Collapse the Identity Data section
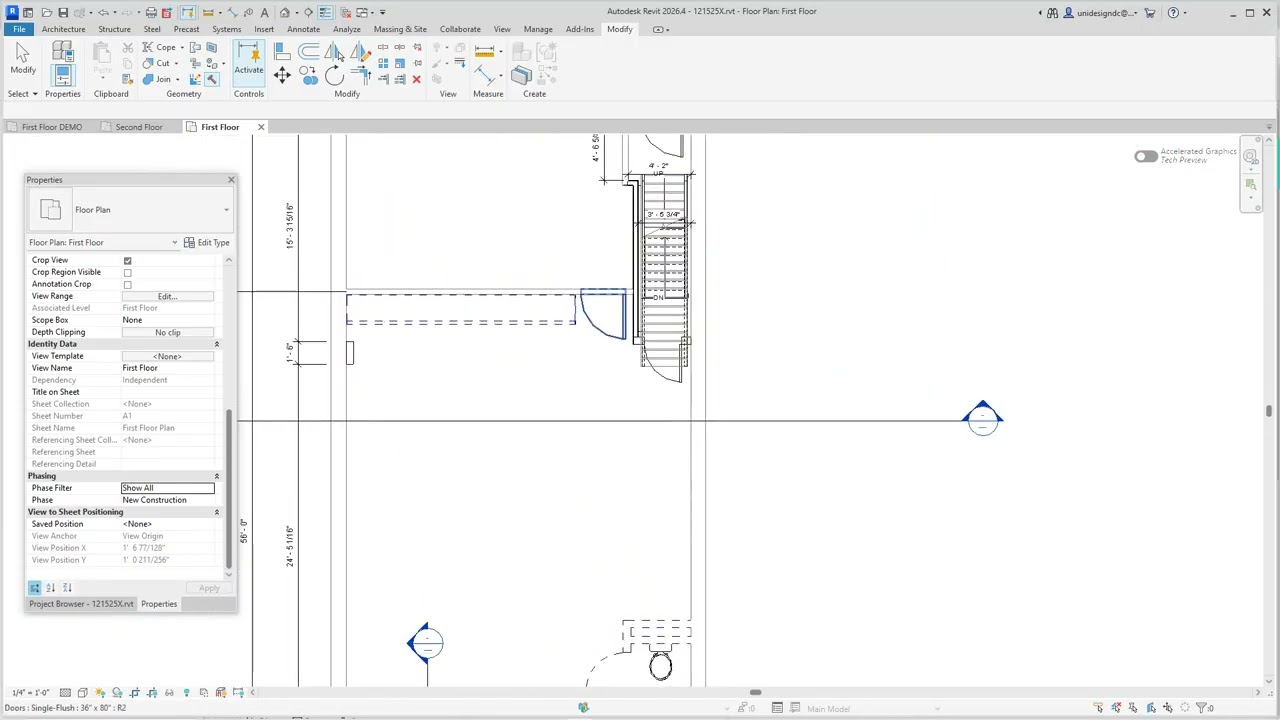Viewport: 1280px width, 720px height. coord(216,344)
